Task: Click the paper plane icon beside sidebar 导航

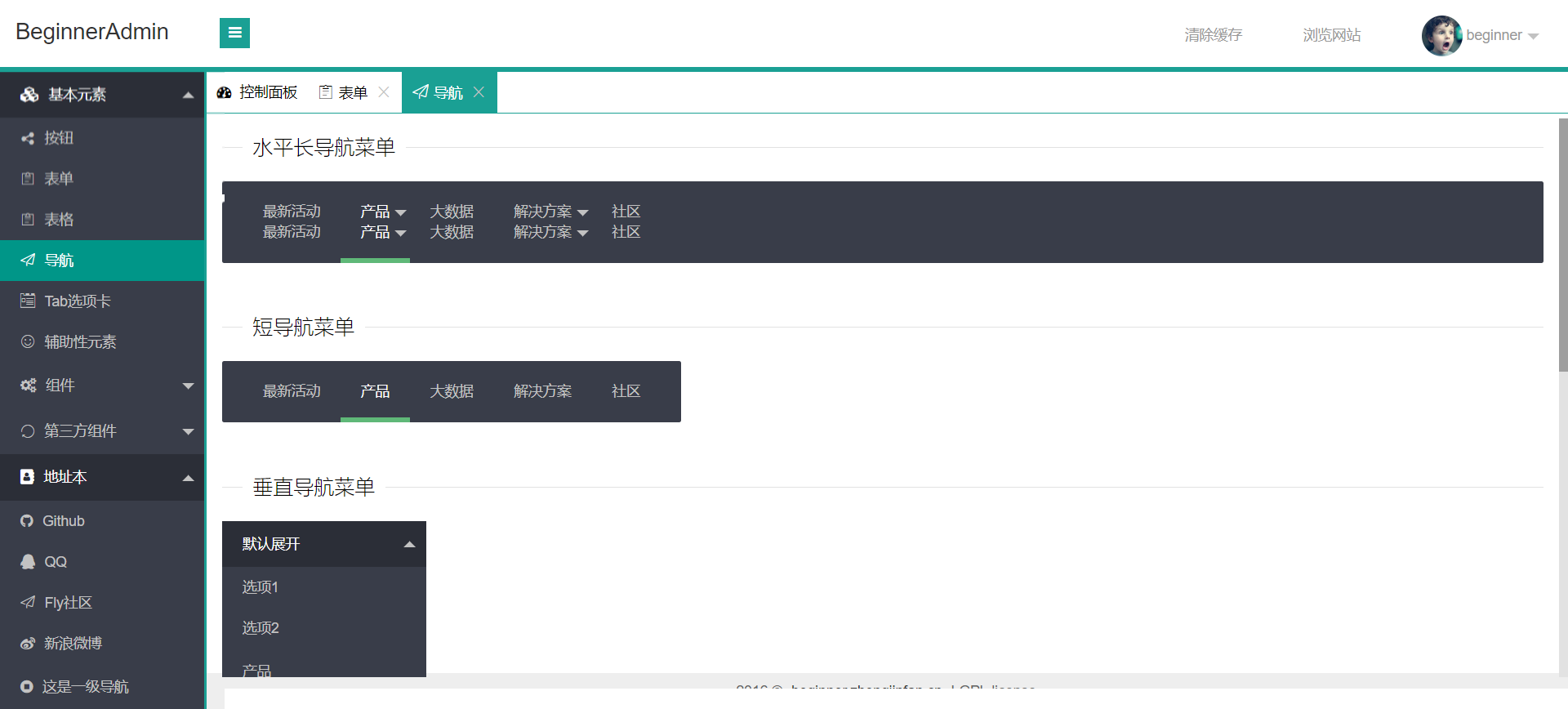Action: click(x=28, y=260)
